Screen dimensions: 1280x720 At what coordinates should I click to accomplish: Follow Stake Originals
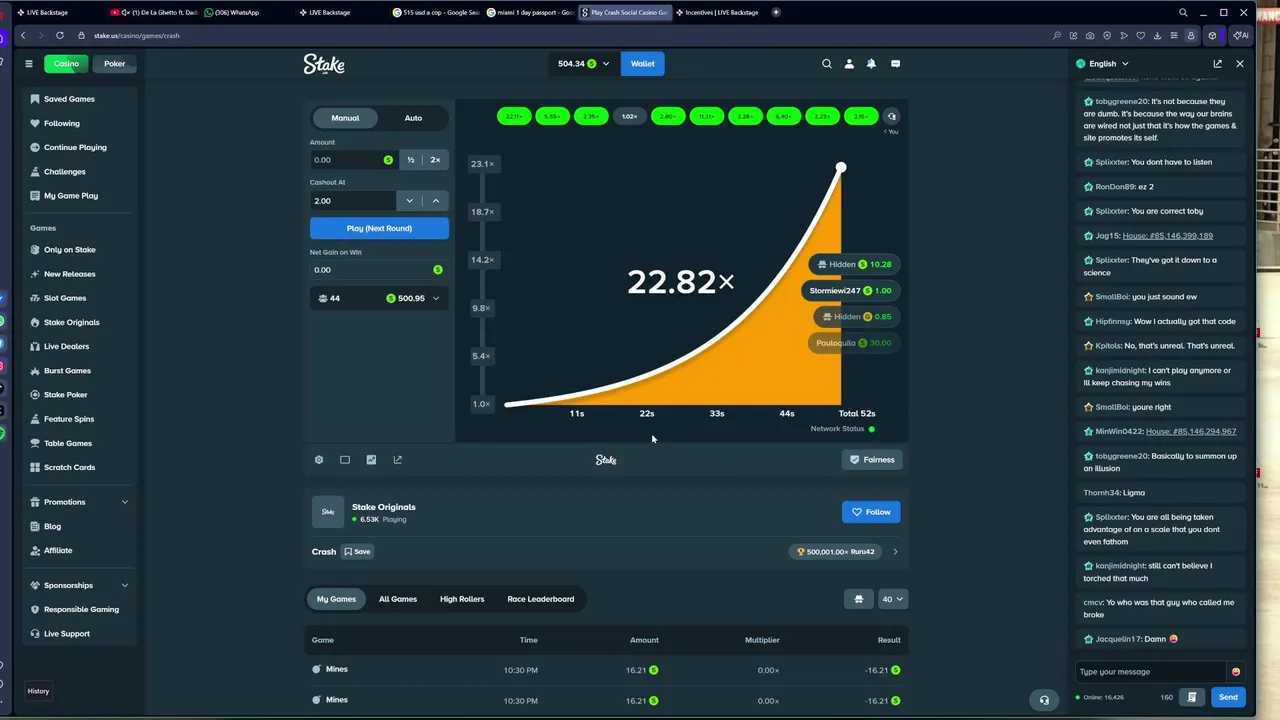click(871, 512)
